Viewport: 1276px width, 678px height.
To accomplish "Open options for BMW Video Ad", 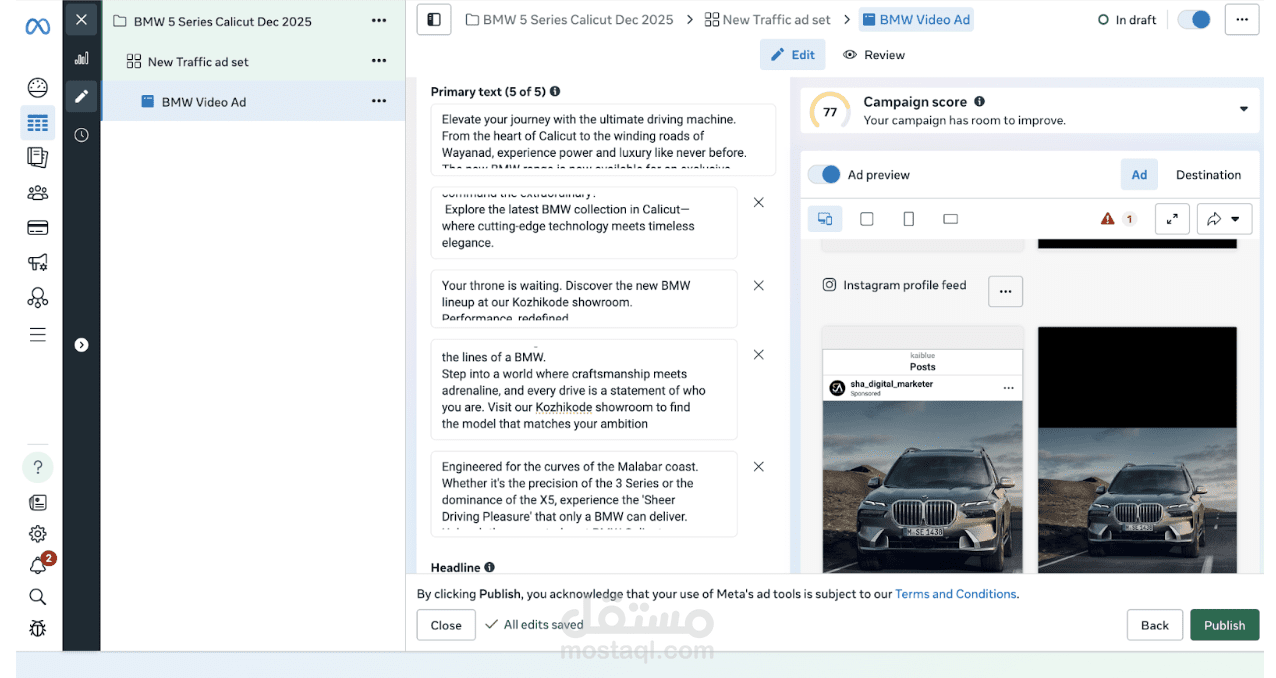I will pyautogui.click(x=379, y=101).
